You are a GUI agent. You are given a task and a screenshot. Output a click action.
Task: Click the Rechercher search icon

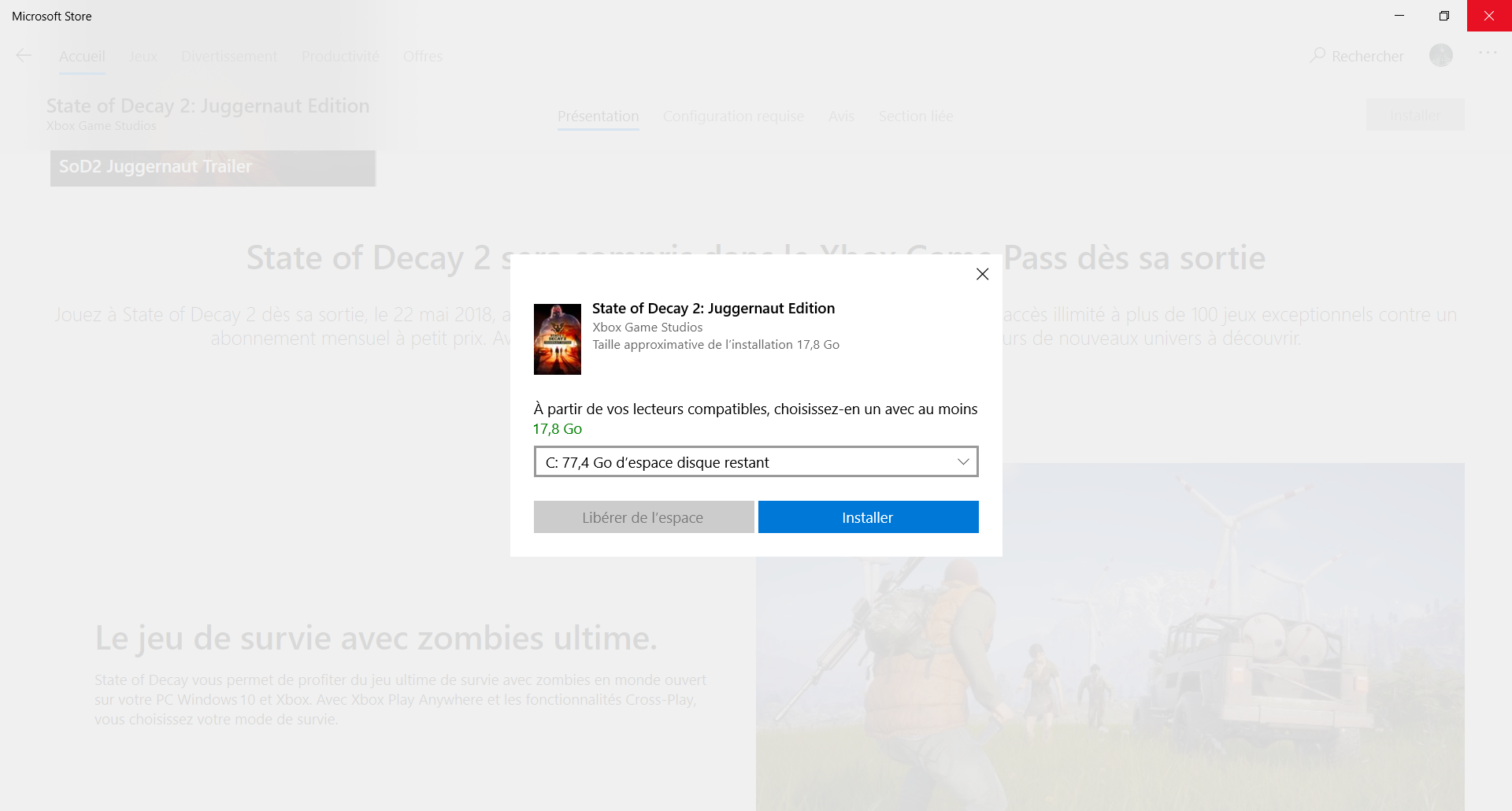1317,55
